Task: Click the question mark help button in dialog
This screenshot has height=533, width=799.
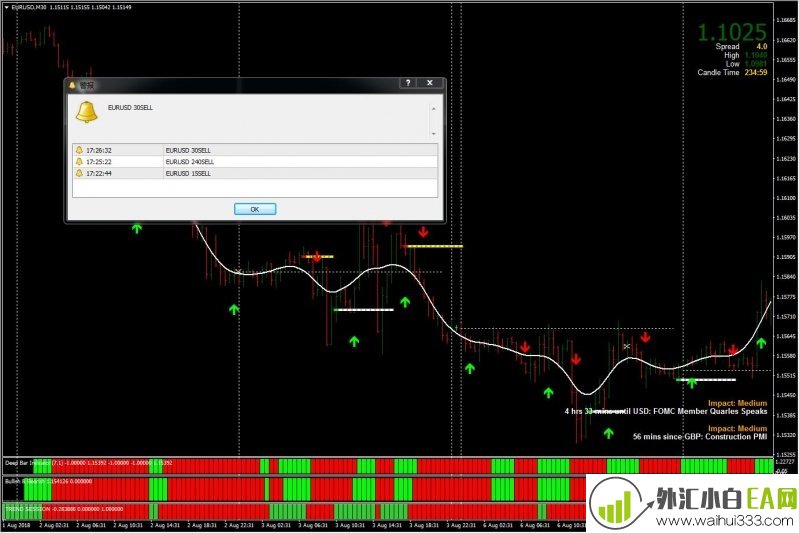Action: [x=408, y=83]
